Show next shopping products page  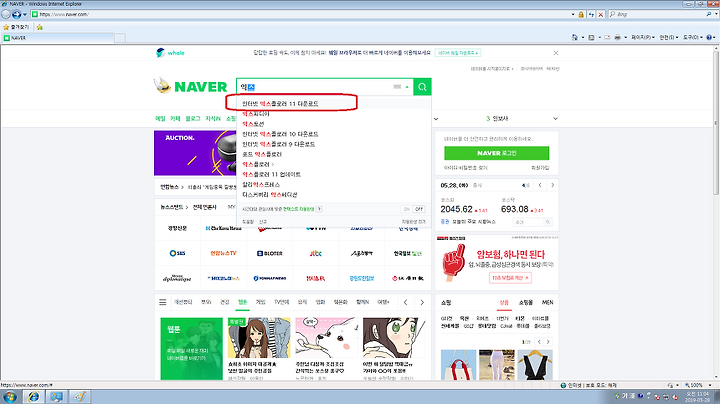point(548,342)
